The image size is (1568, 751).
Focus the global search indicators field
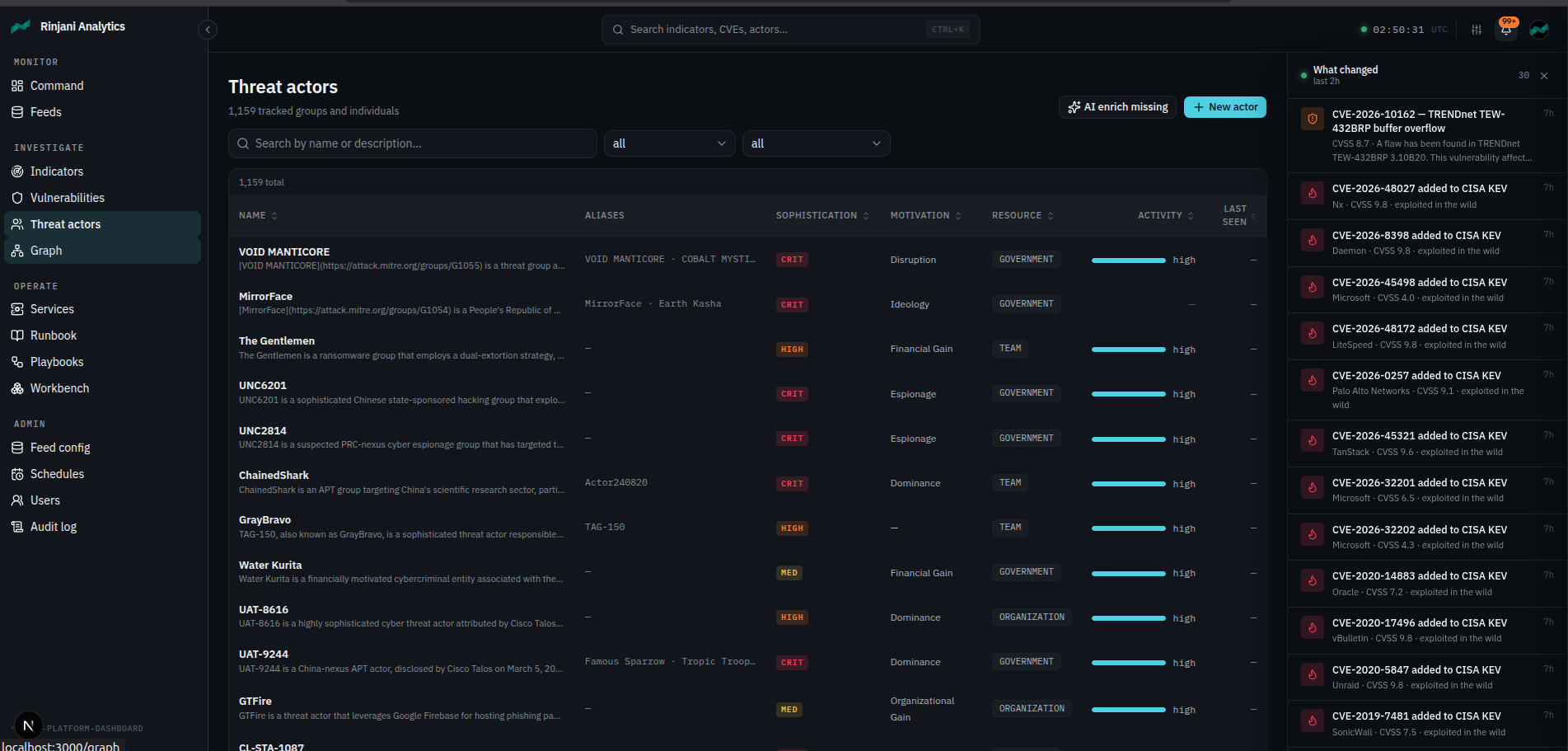[790, 30]
